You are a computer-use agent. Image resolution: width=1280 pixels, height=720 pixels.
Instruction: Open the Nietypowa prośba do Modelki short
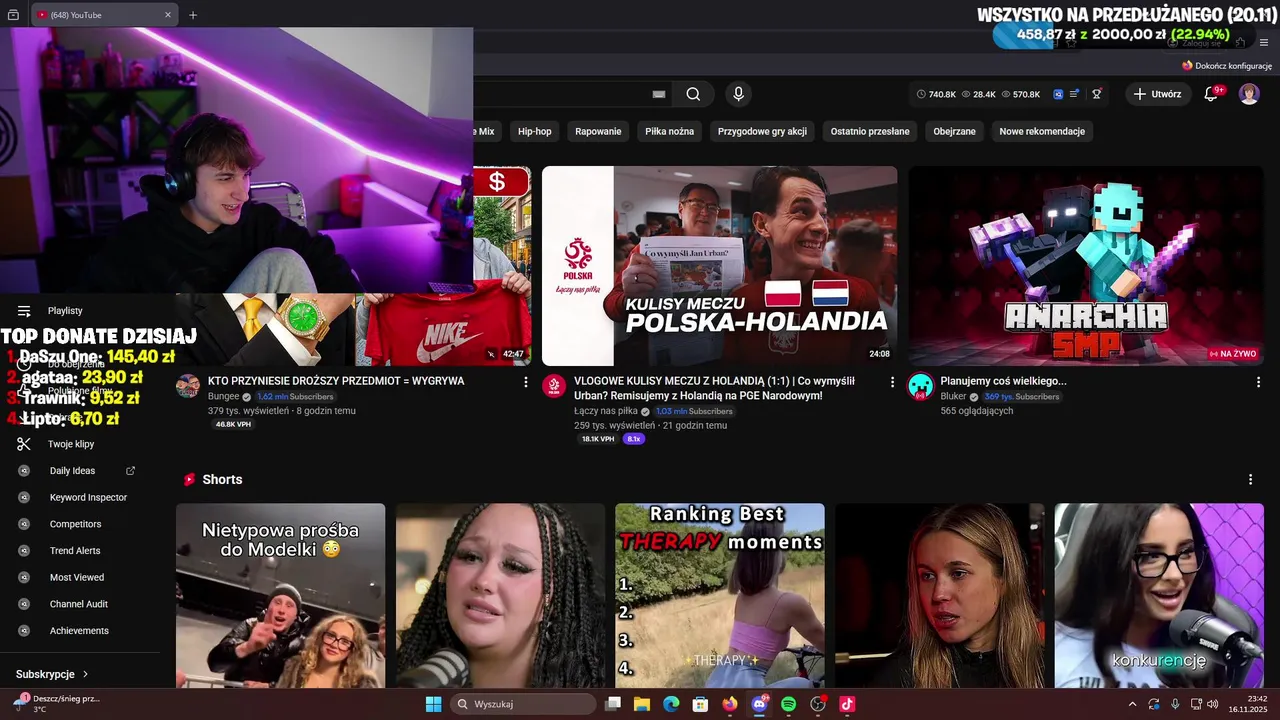pyautogui.click(x=280, y=595)
